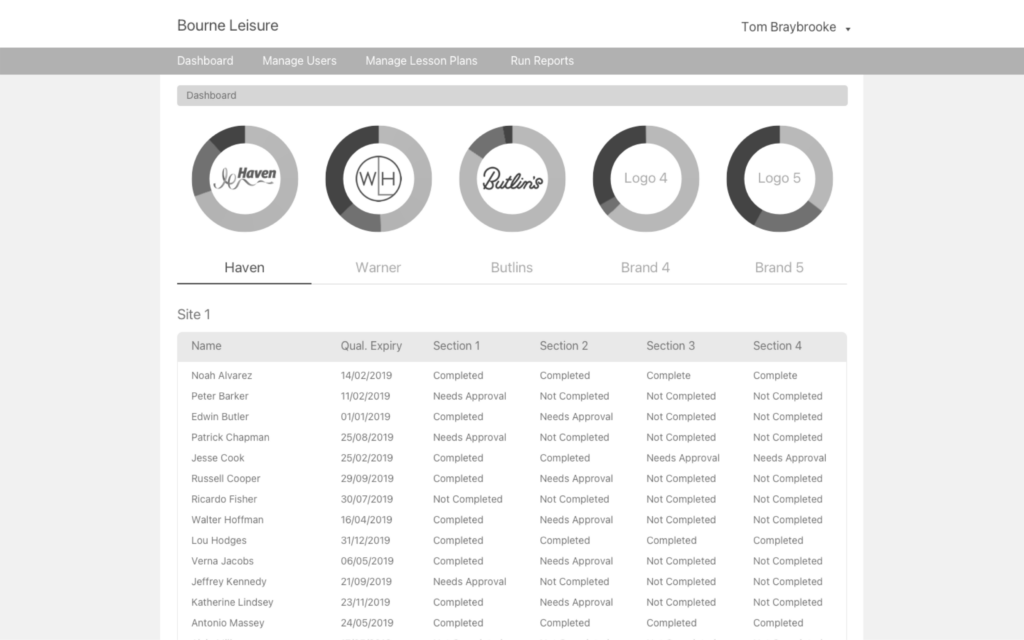Viewport: 1024px width, 640px height.
Task: Select Antonio Massey row name
Action: coord(227,623)
